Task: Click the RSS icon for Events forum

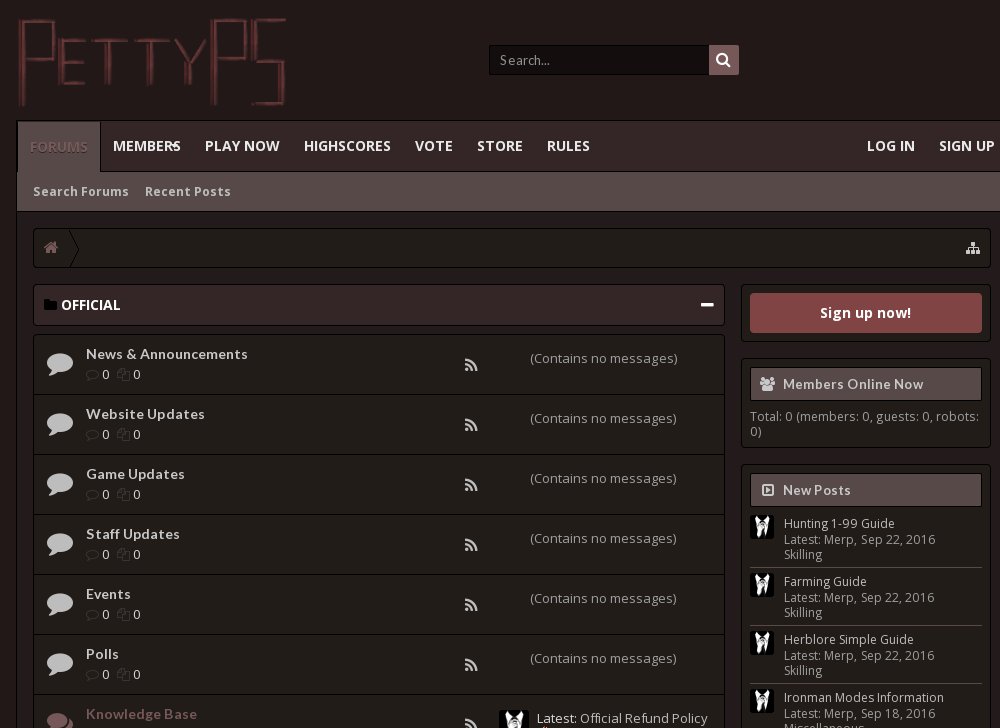Action: pyautogui.click(x=471, y=604)
